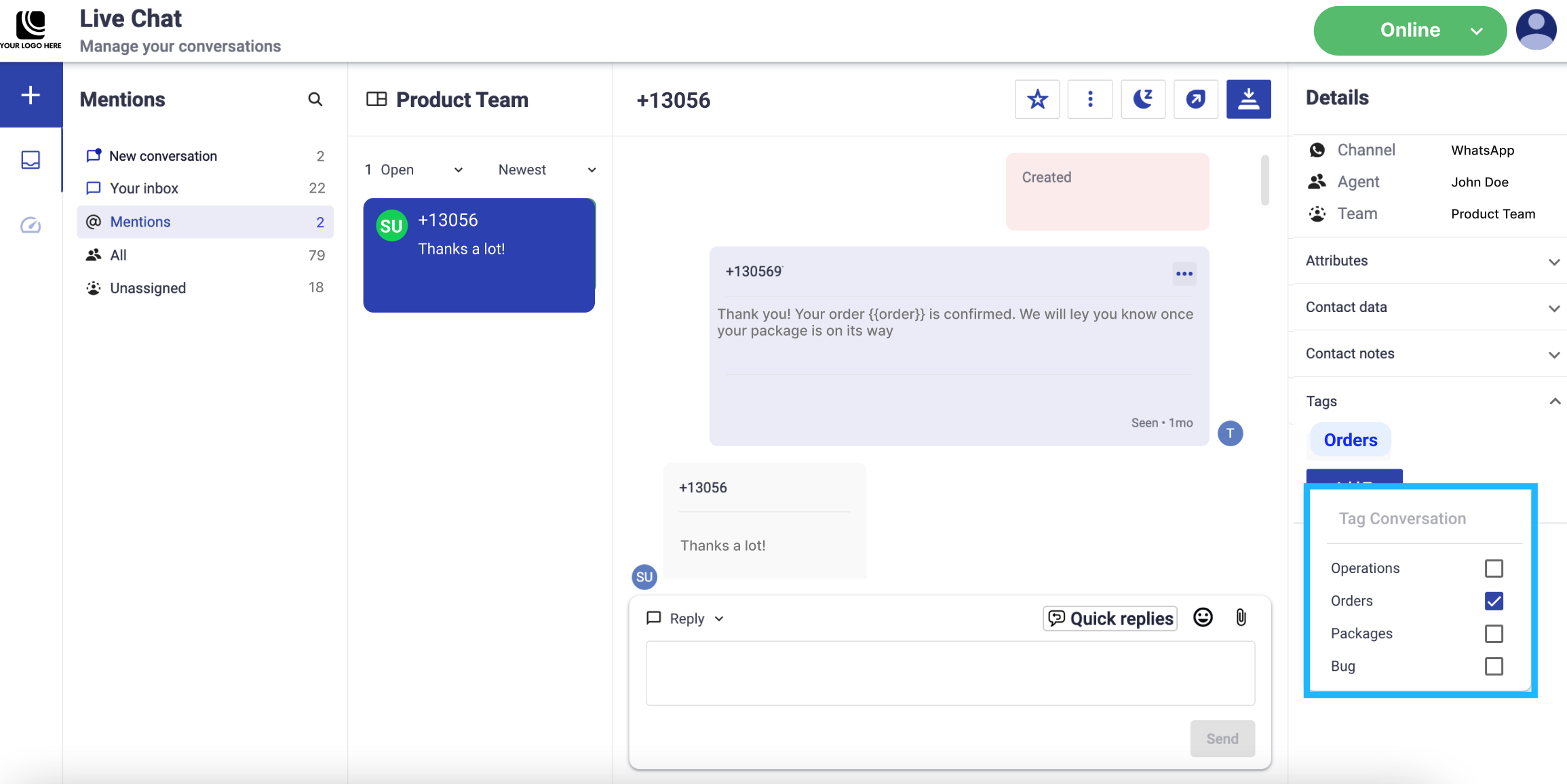The image size is (1567, 784).
Task: Attach a file with paperclip icon
Action: click(x=1241, y=617)
